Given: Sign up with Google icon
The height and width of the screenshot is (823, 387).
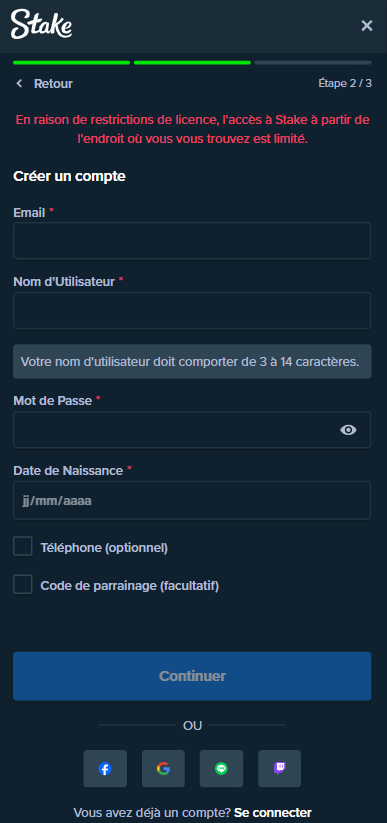Looking at the screenshot, I should point(163,768).
